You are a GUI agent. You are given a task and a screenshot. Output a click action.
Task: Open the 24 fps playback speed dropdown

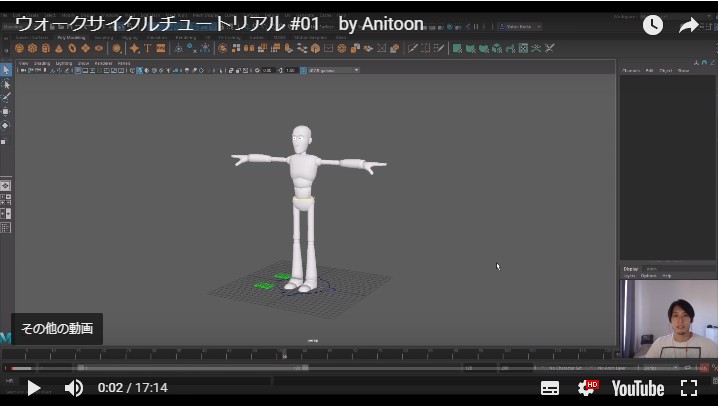(660, 368)
